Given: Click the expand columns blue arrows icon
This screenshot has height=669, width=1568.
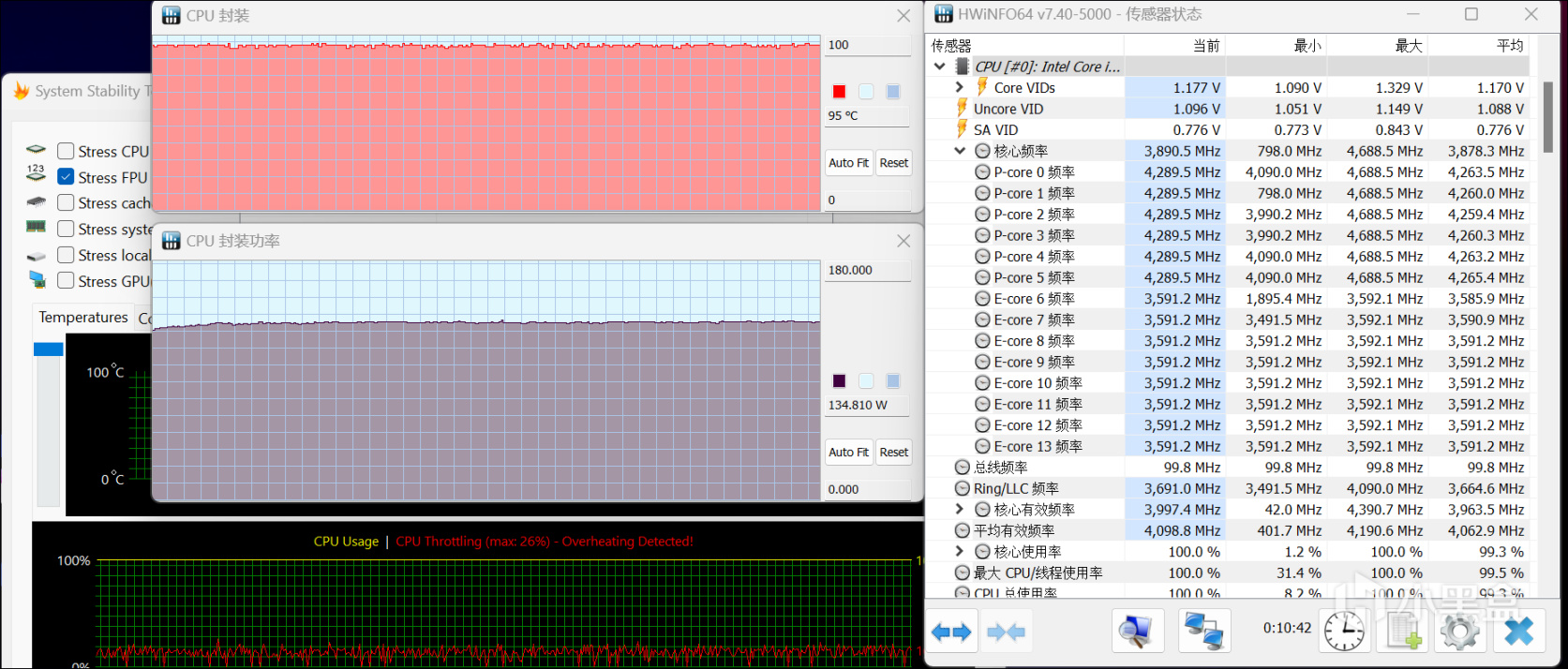Looking at the screenshot, I should tap(951, 632).
